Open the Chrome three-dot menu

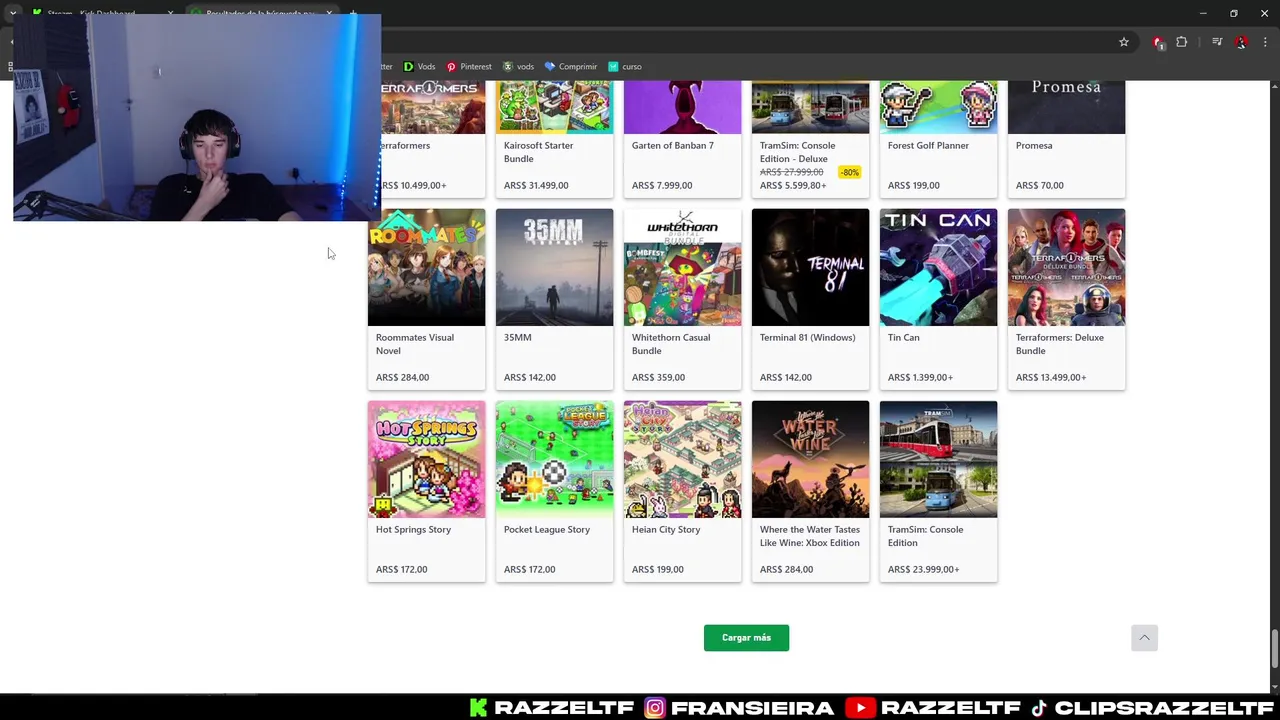tap(1265, 42)
